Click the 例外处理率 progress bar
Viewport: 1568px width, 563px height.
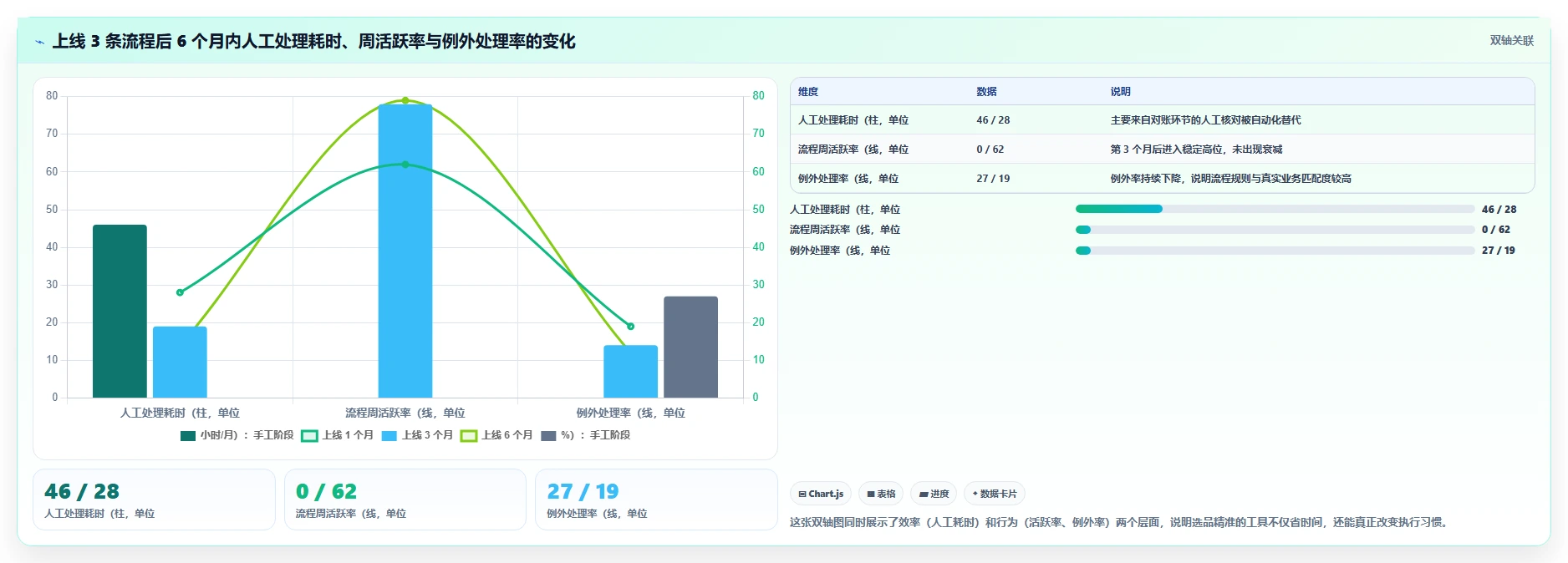[x=1275, y=251]
